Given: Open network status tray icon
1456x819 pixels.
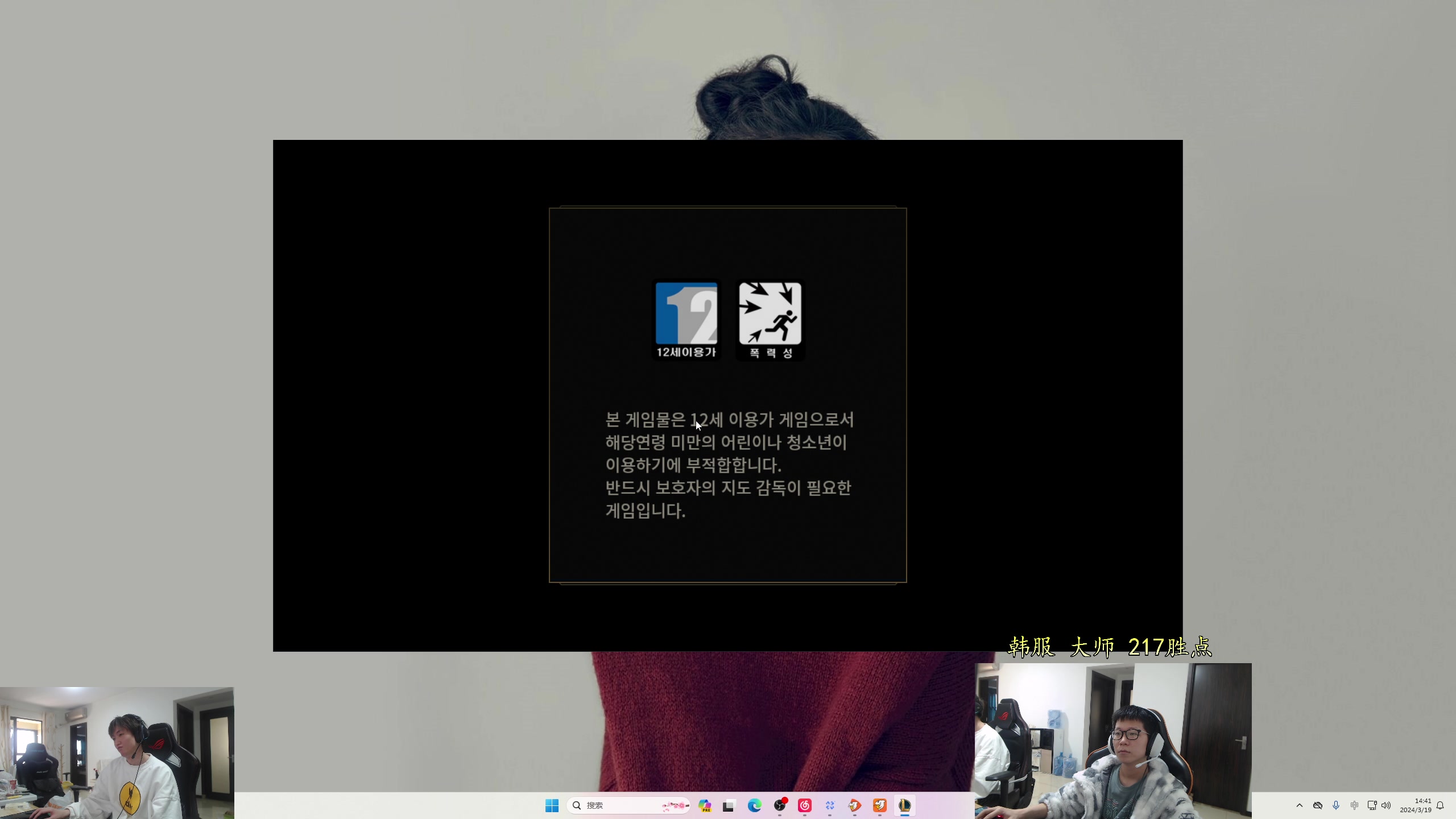Looking at the screenshot, I should [x=1372, y=805].
